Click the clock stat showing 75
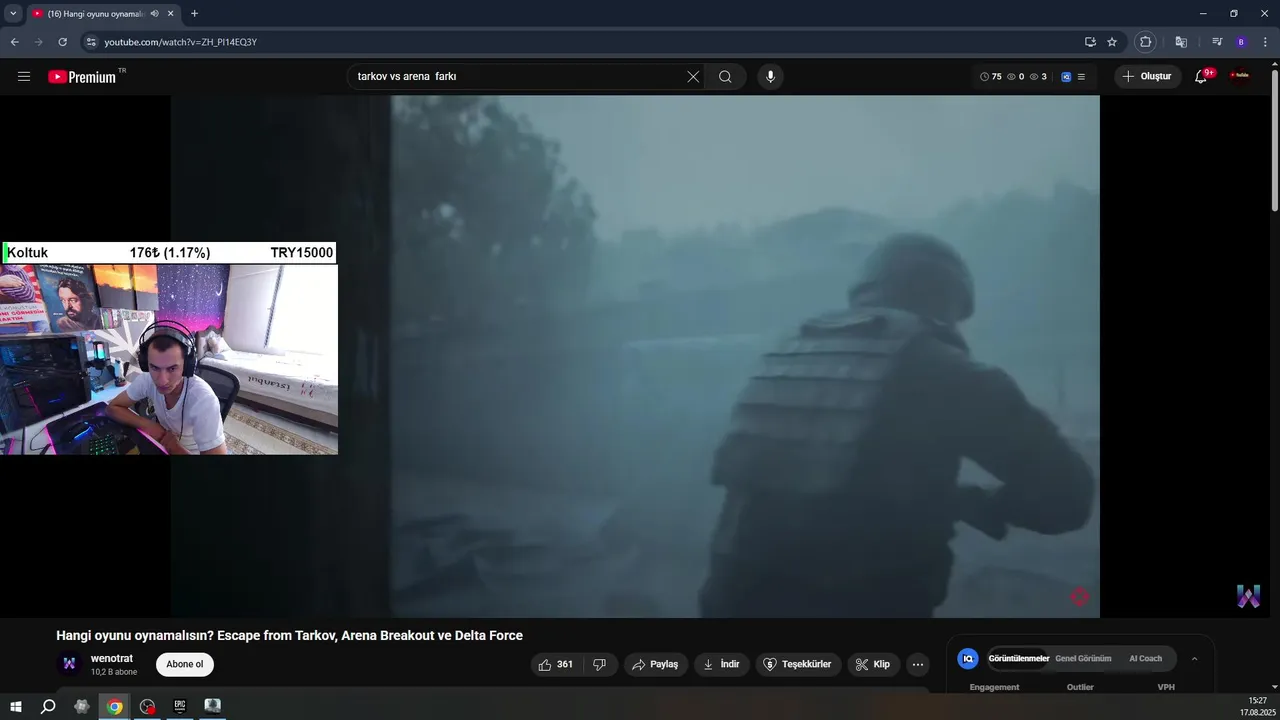Screen dimensions: 1280x720 [x=990, y=76]
